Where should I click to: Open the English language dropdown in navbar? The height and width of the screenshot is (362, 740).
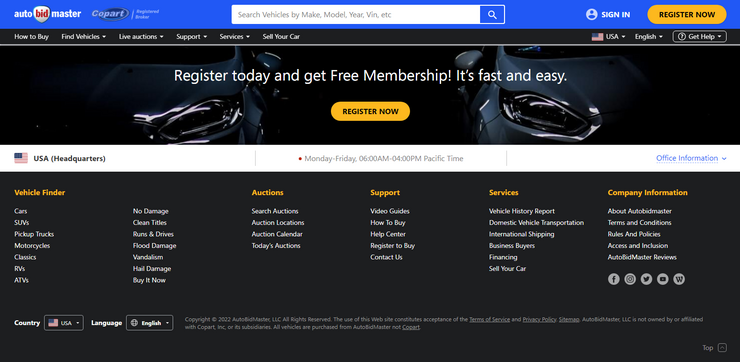click(x=649, y=36)
